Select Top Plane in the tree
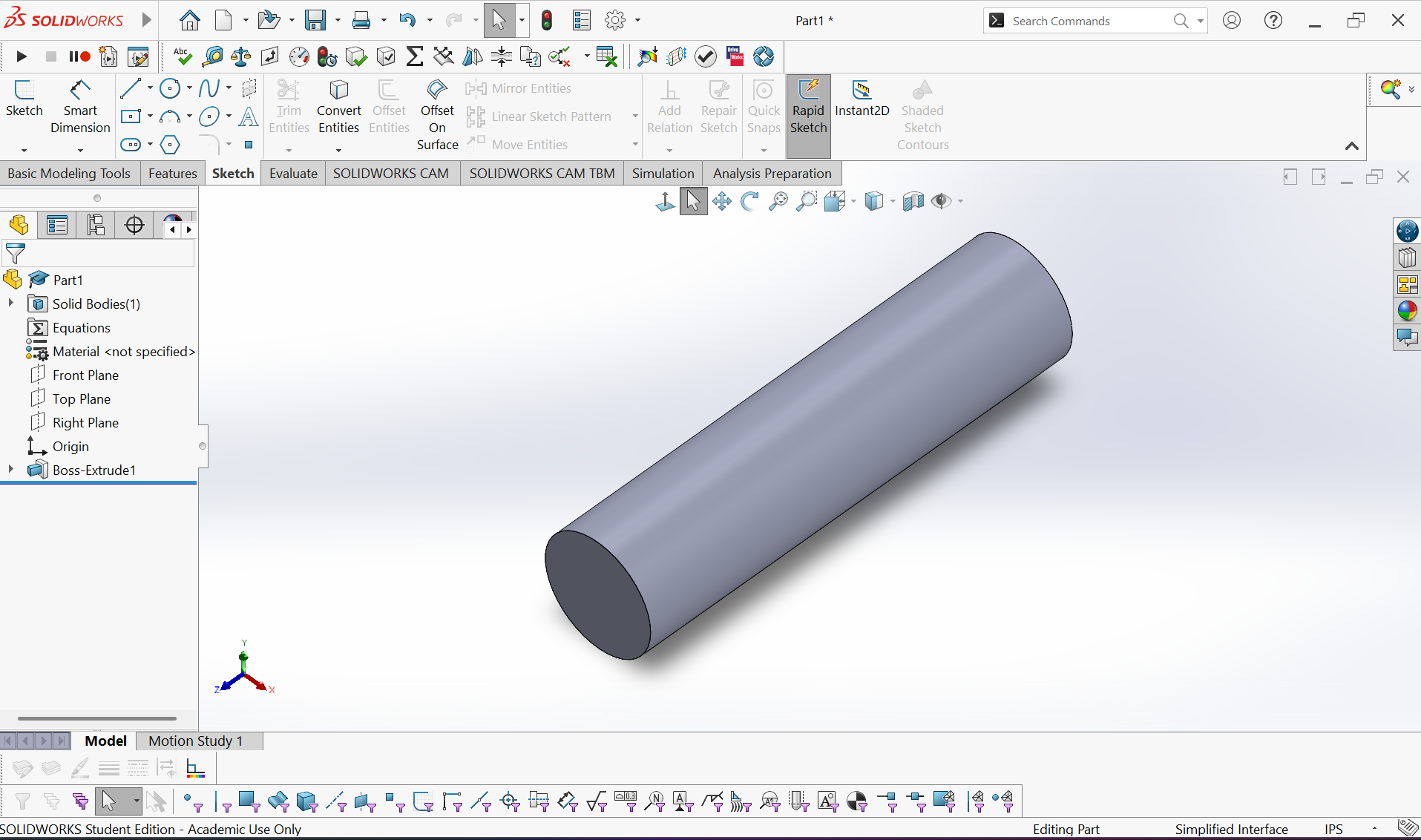Image resolution: width=1421 pixels, height=840 pixels. tap(82, 398)
